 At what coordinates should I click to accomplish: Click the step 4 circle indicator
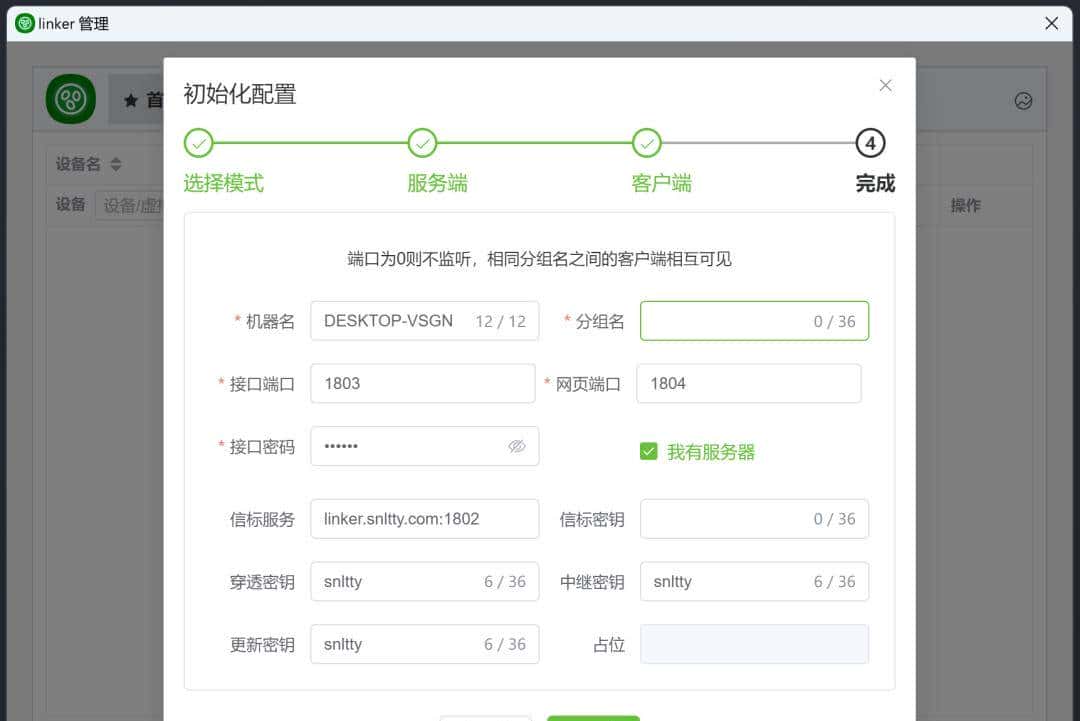870,143
